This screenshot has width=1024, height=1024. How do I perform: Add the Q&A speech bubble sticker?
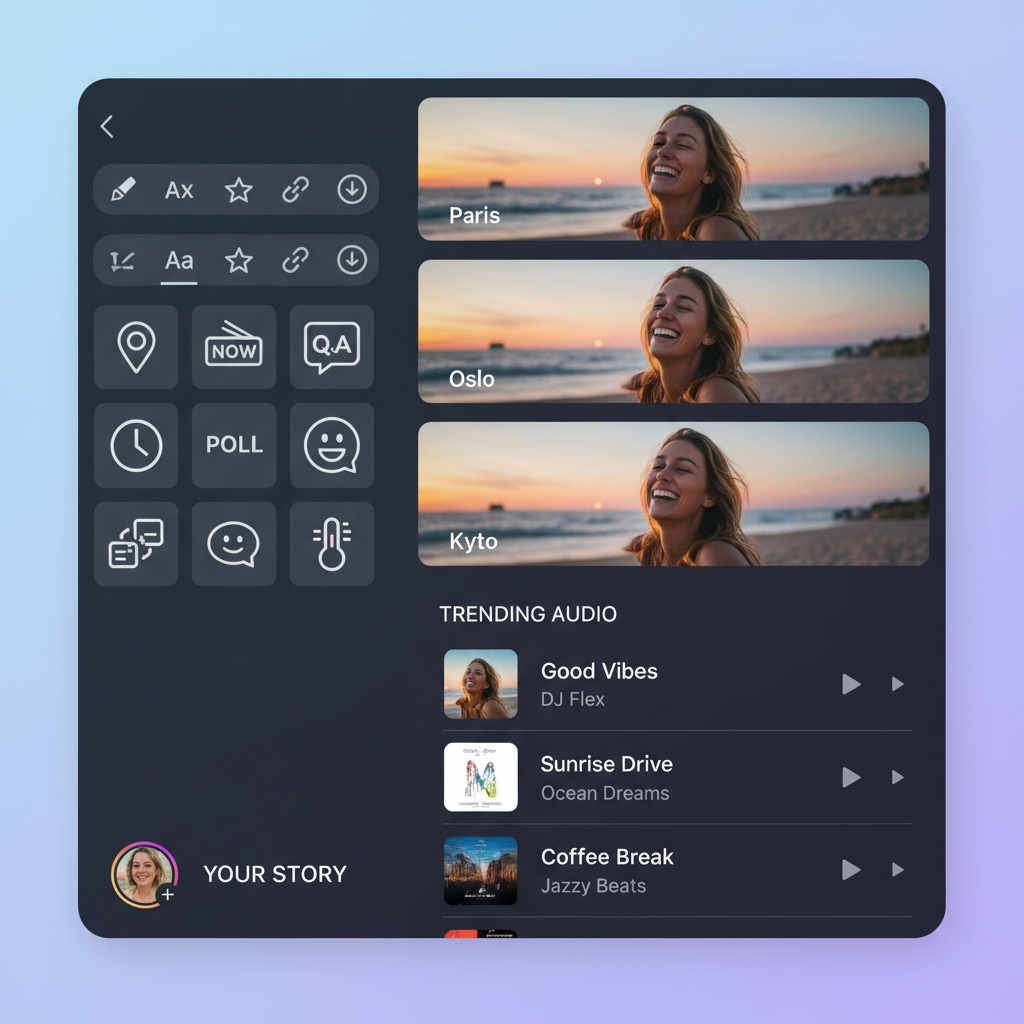[332, 347]
